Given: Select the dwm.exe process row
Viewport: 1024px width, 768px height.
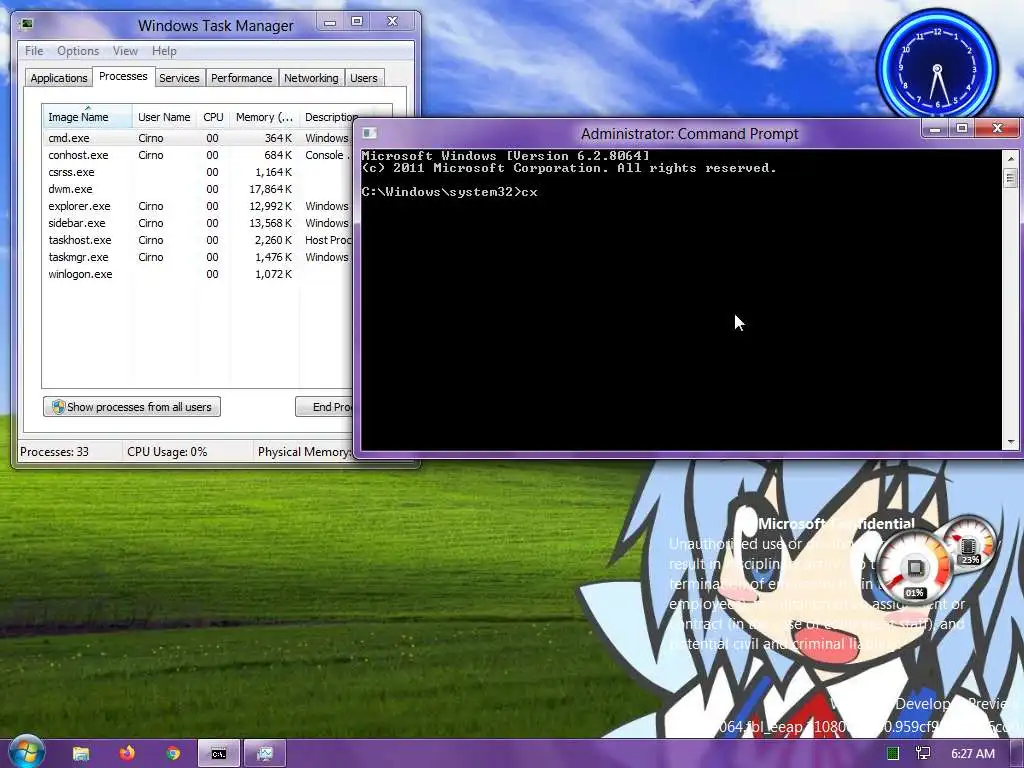Looking at the screenshot, I should (x=198, y=189).
